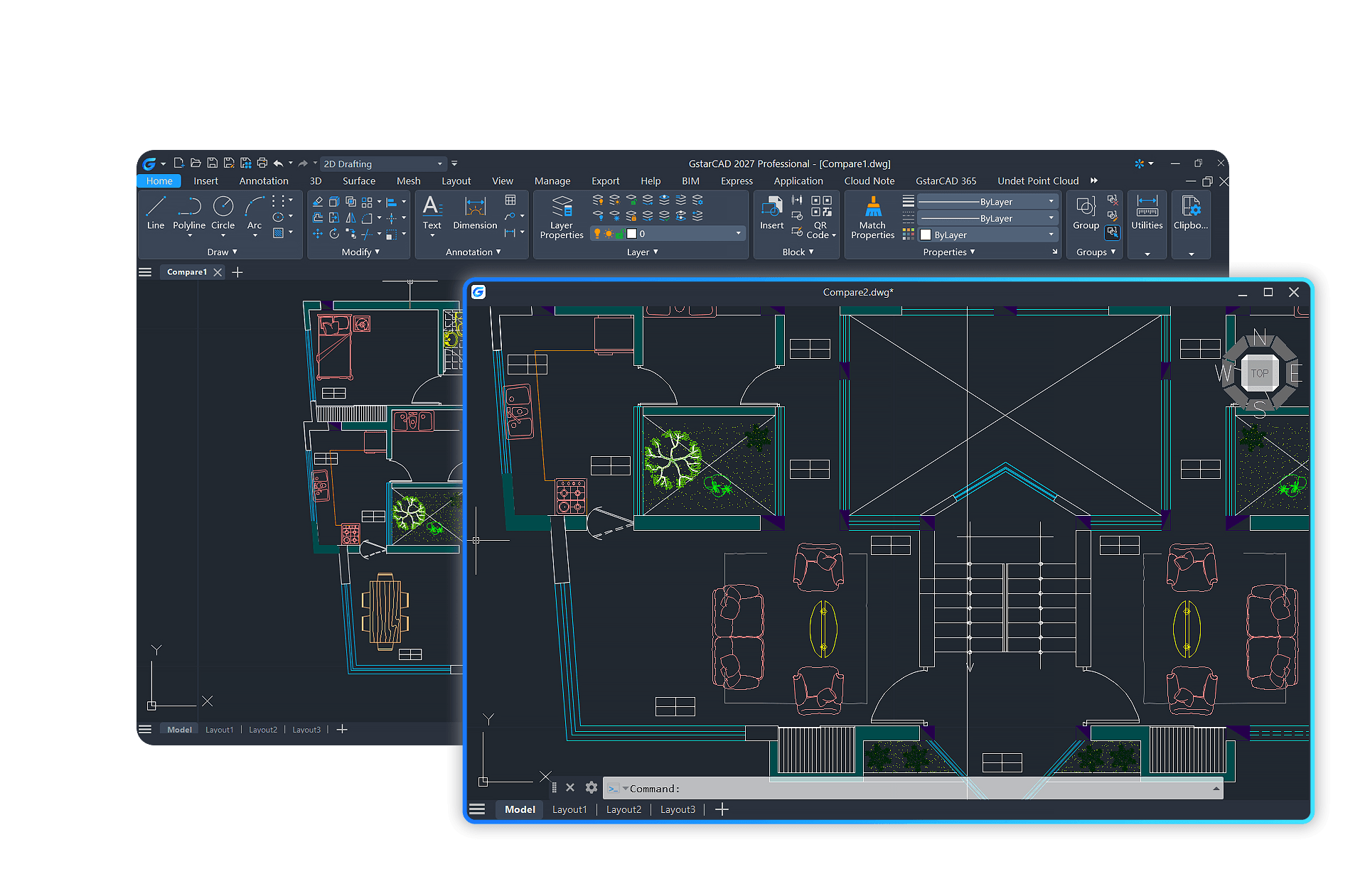Open hamburger menu in Compare2 status bar
Screen dimensions: 1365x896
click(477, 809)
